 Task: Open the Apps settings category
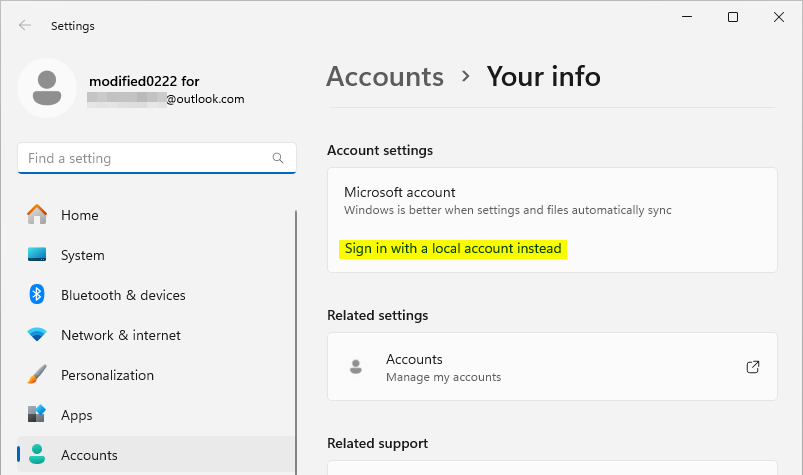click(x=156, y=415)
